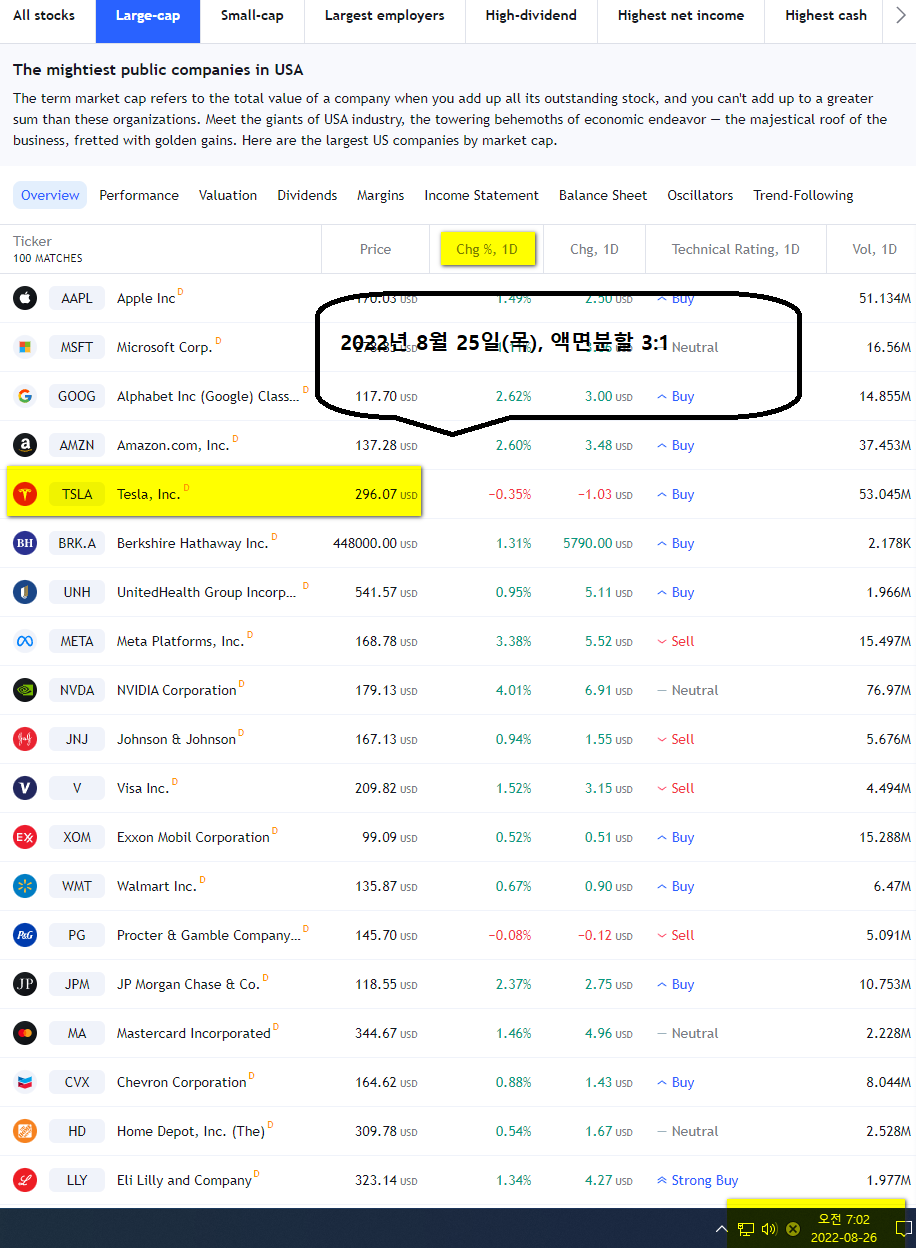Switch to the Oscillators column set
916x1248 pixels.
[700, 195]
